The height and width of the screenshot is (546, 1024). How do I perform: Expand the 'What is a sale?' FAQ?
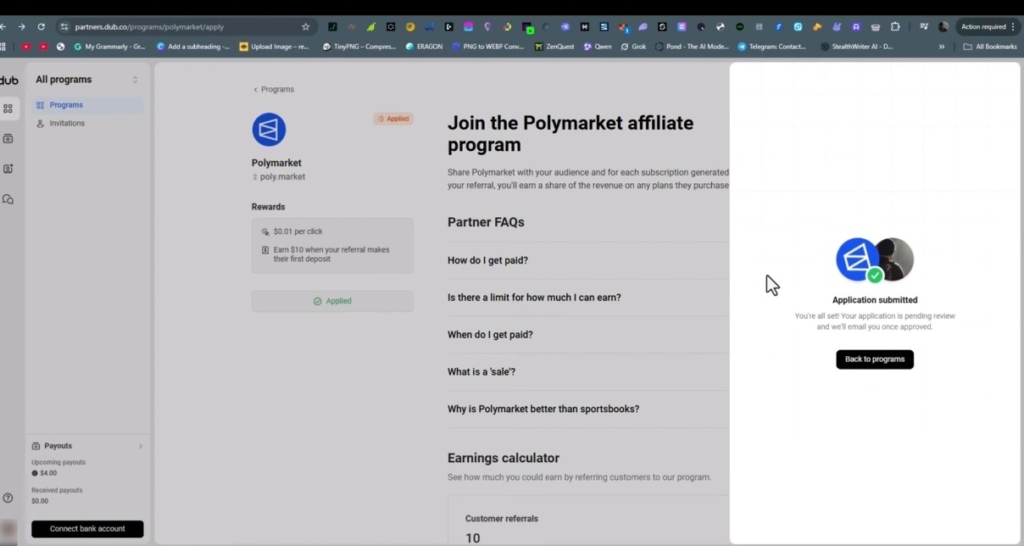481,372
